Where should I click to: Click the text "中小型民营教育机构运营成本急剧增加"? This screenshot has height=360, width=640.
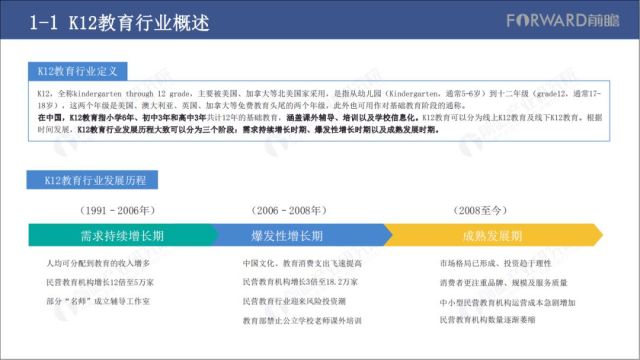point(508,302)
